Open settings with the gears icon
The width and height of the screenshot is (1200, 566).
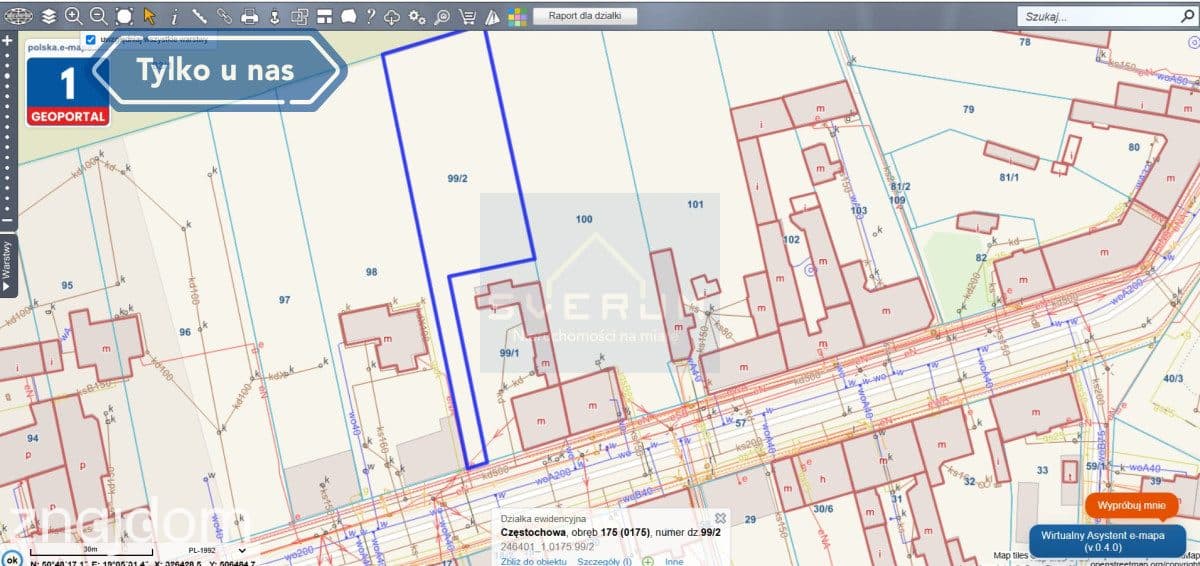(x=417, y=16)
